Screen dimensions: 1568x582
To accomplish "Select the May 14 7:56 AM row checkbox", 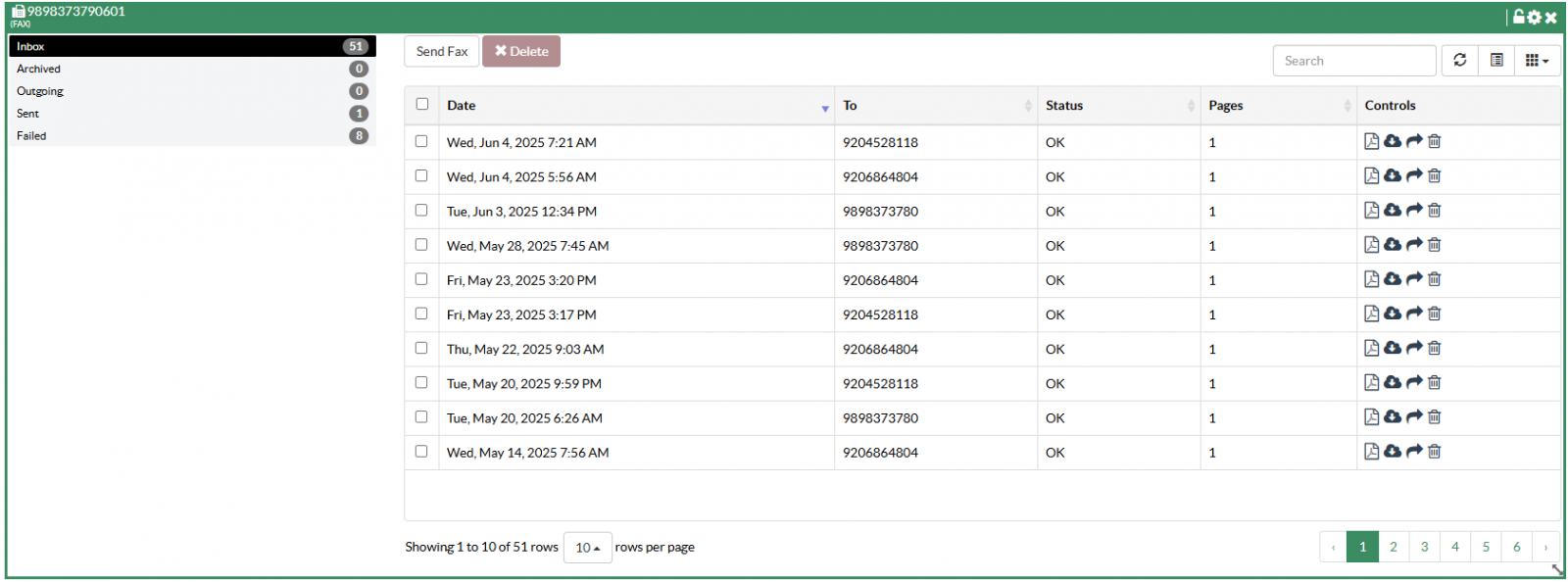I will 421,451.
